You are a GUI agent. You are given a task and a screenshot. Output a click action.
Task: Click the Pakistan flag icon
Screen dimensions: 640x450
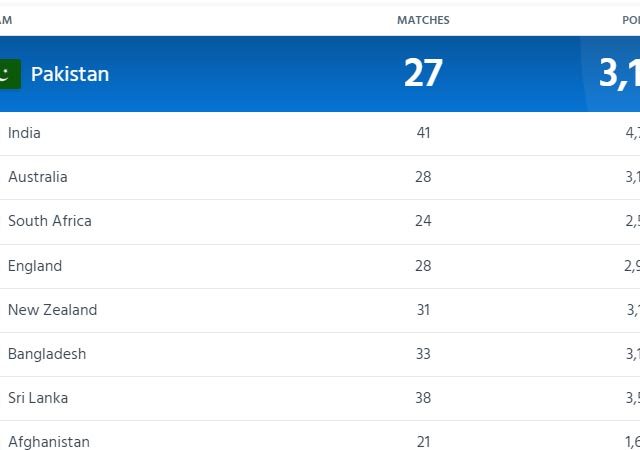(x=10, y=74)
